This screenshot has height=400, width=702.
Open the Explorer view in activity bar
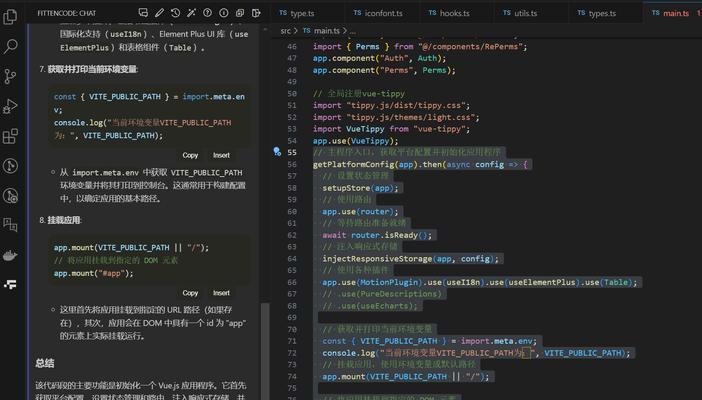10,17
